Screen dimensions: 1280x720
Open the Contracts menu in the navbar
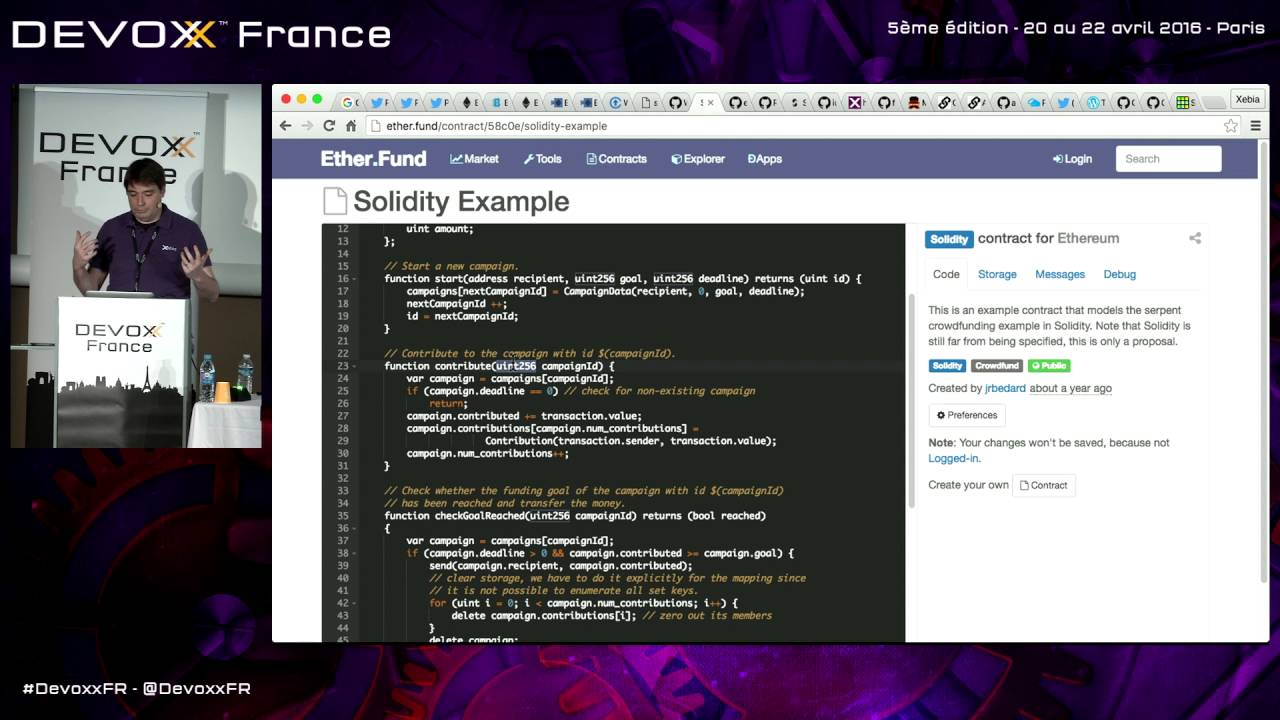click(616, 159)
